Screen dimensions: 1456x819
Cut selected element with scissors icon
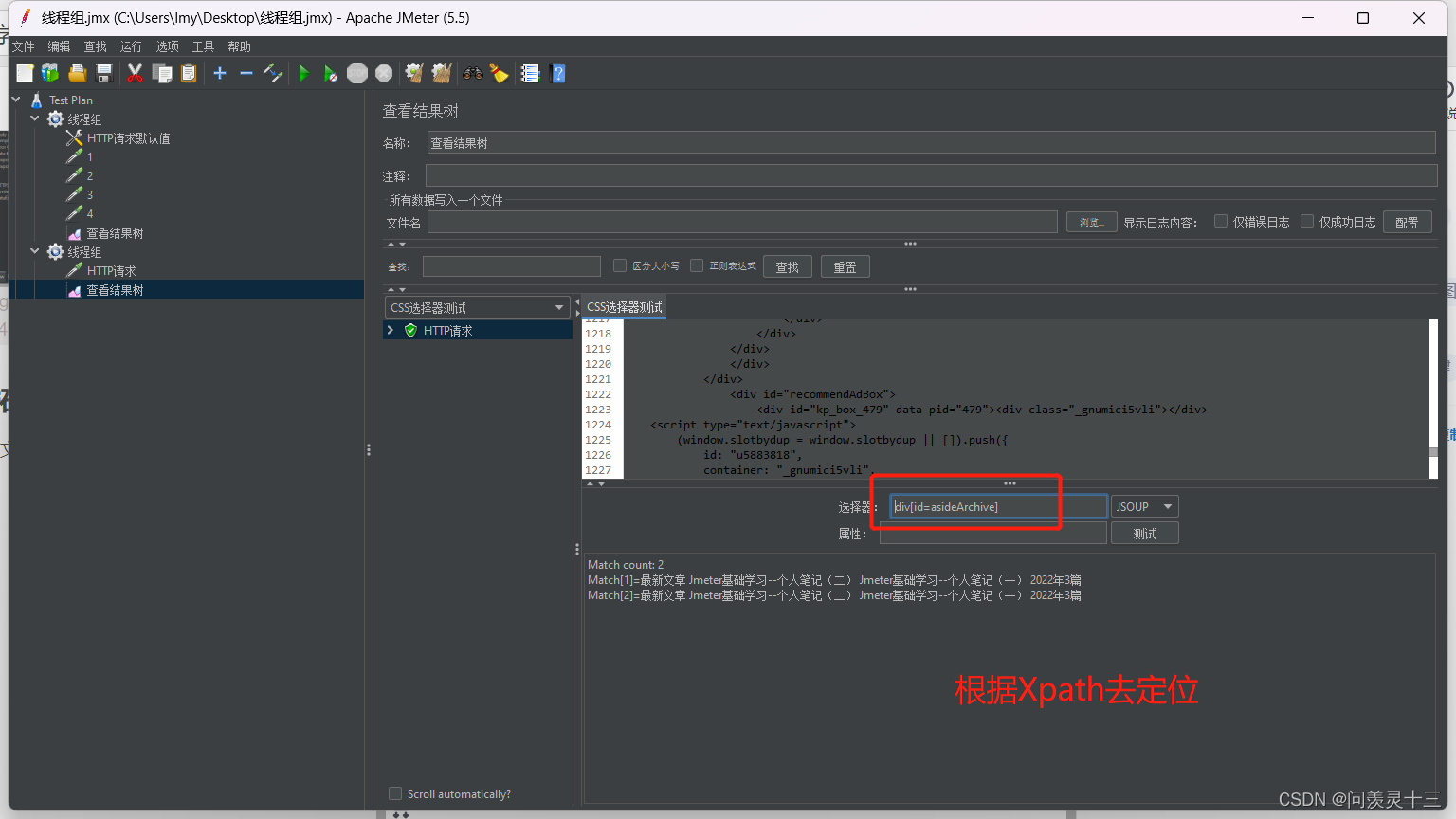pos(135,73)
